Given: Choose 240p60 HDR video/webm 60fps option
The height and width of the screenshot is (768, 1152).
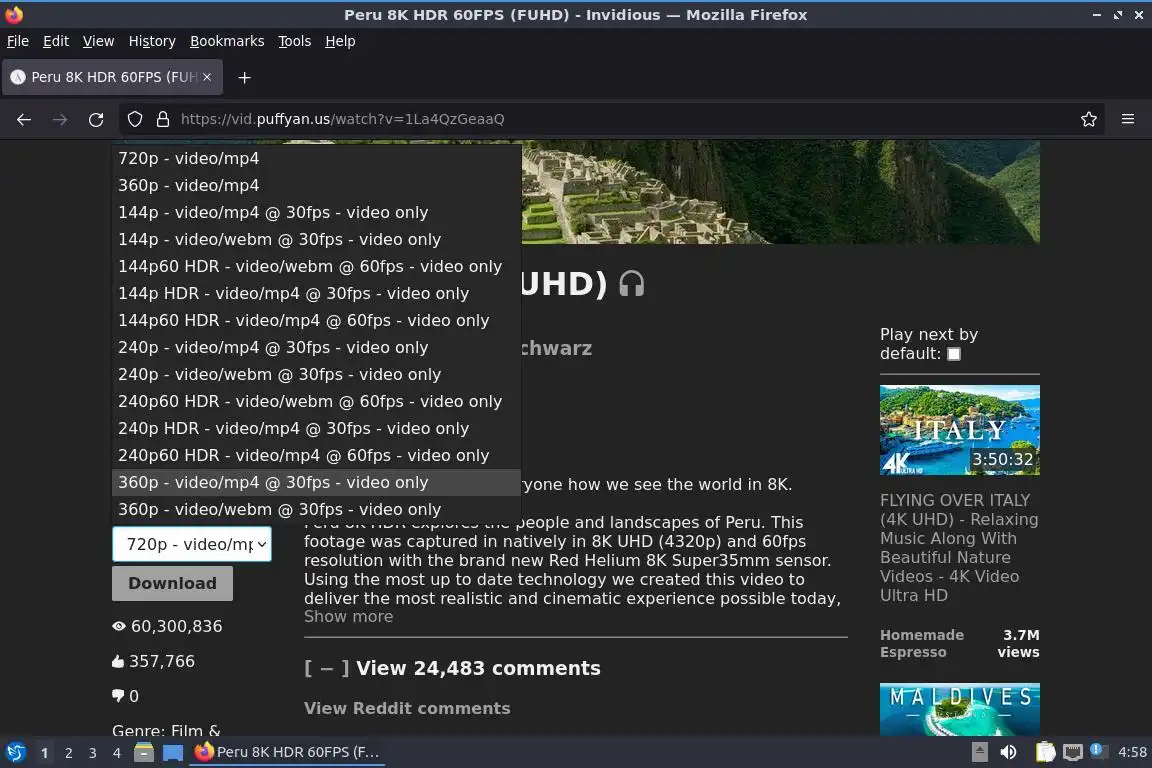Looking at the screenshot, I should [x=317, y=401].
